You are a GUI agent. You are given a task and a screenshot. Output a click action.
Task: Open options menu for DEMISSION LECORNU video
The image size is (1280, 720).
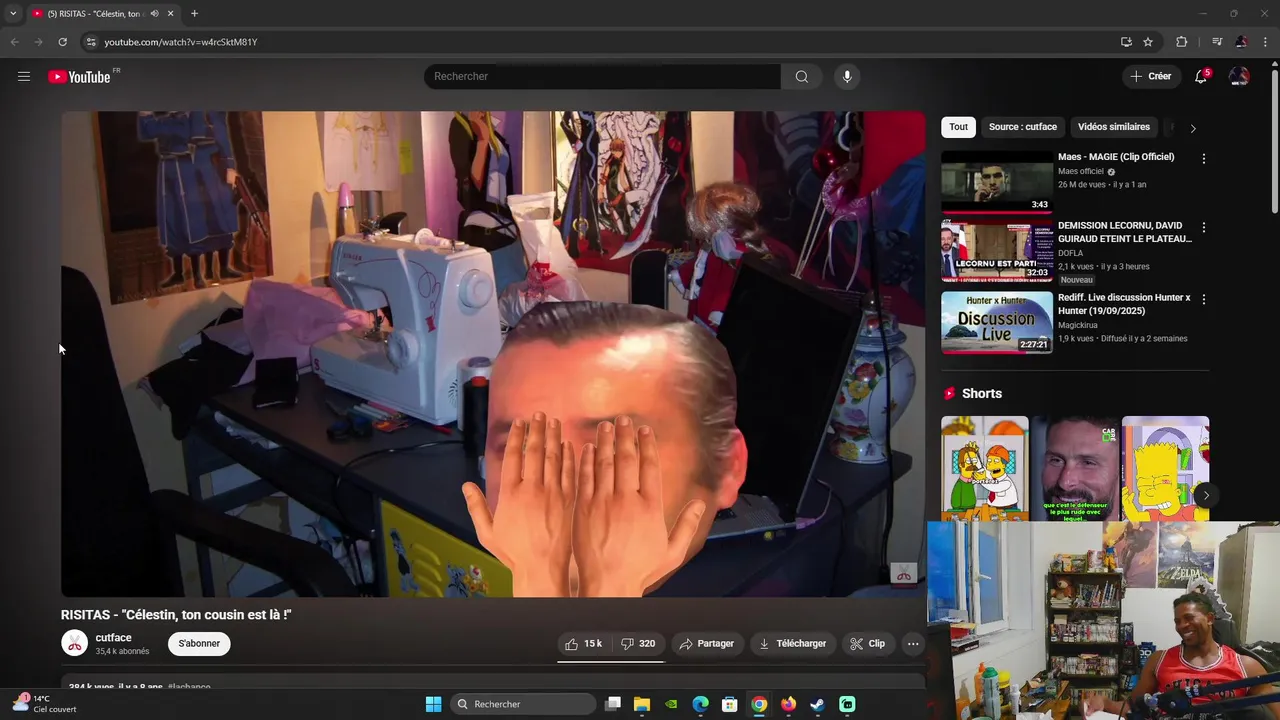pos(1203,228)
